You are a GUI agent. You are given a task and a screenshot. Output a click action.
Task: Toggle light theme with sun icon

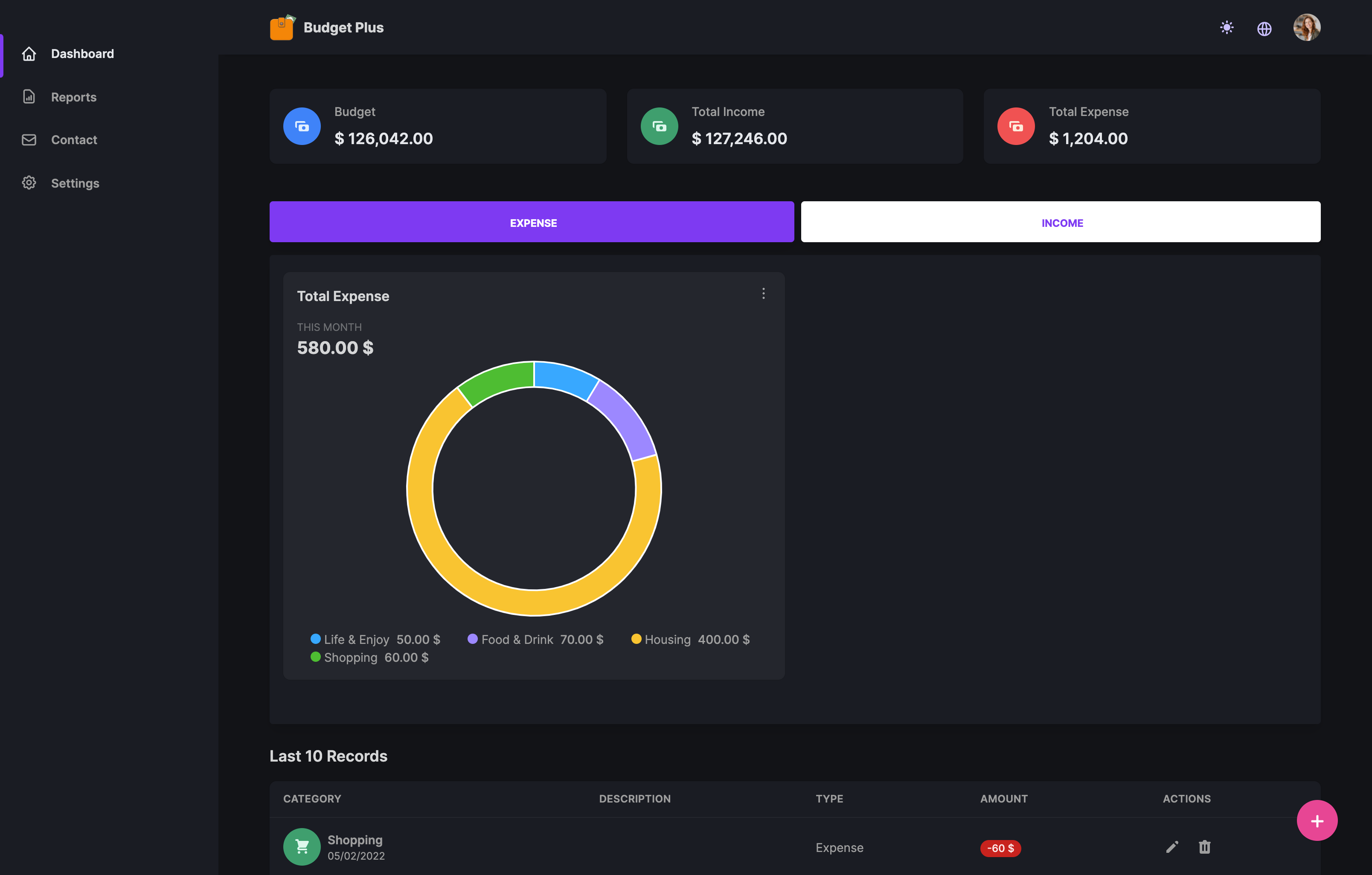pyautogui.click(x=1227, y=27)
